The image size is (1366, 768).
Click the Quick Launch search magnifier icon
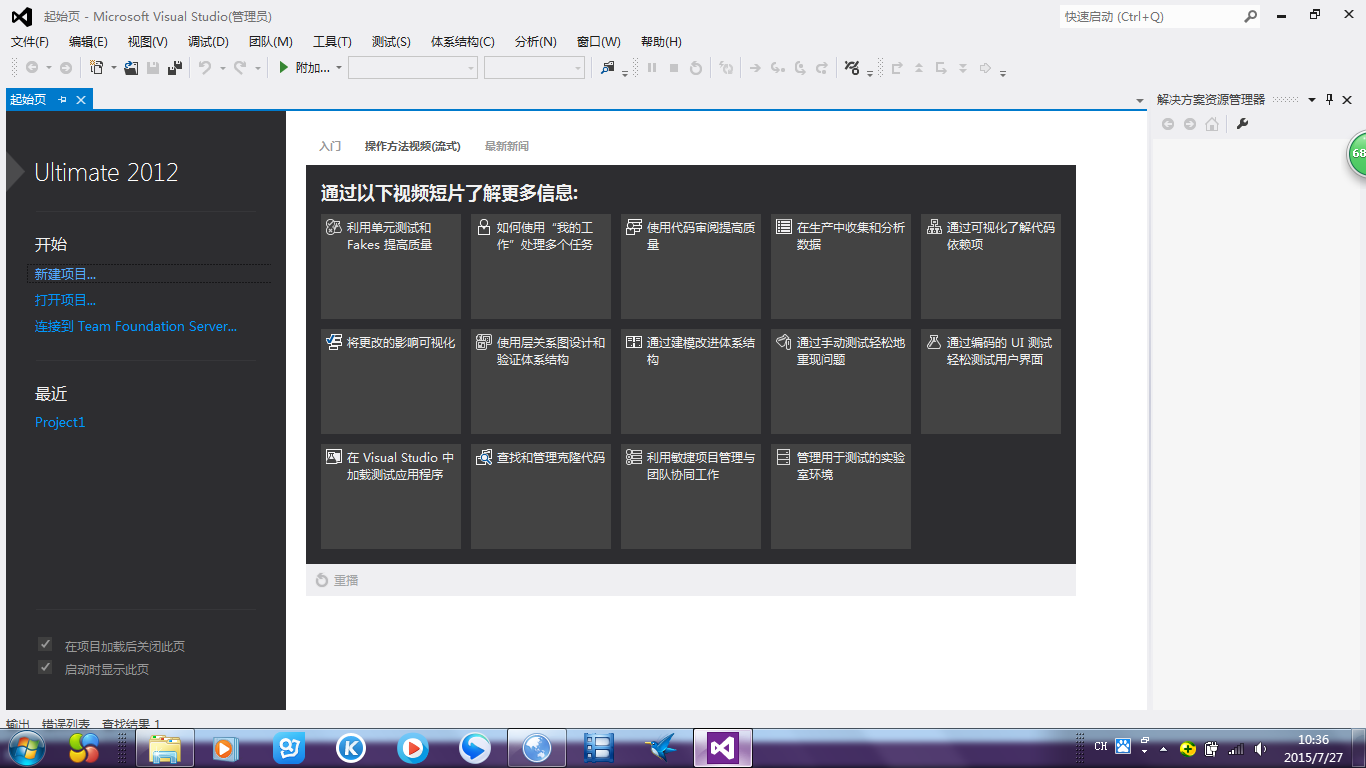pyautogui.click(x=1250, y=16)
